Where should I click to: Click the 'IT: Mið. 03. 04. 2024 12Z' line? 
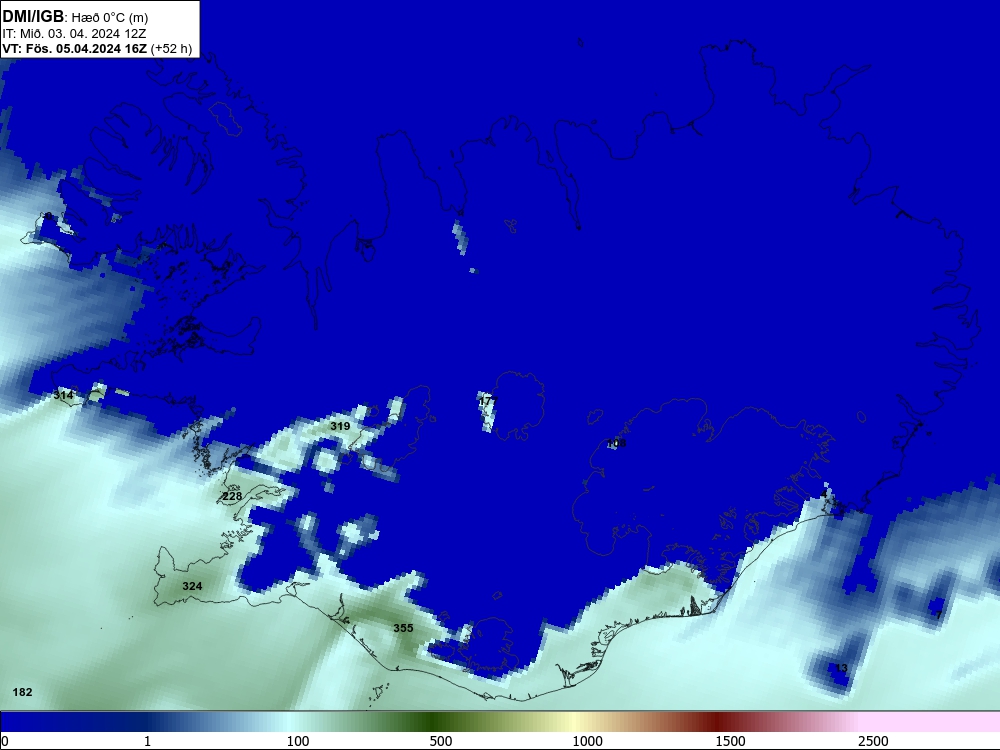click(x=74, y=34)
